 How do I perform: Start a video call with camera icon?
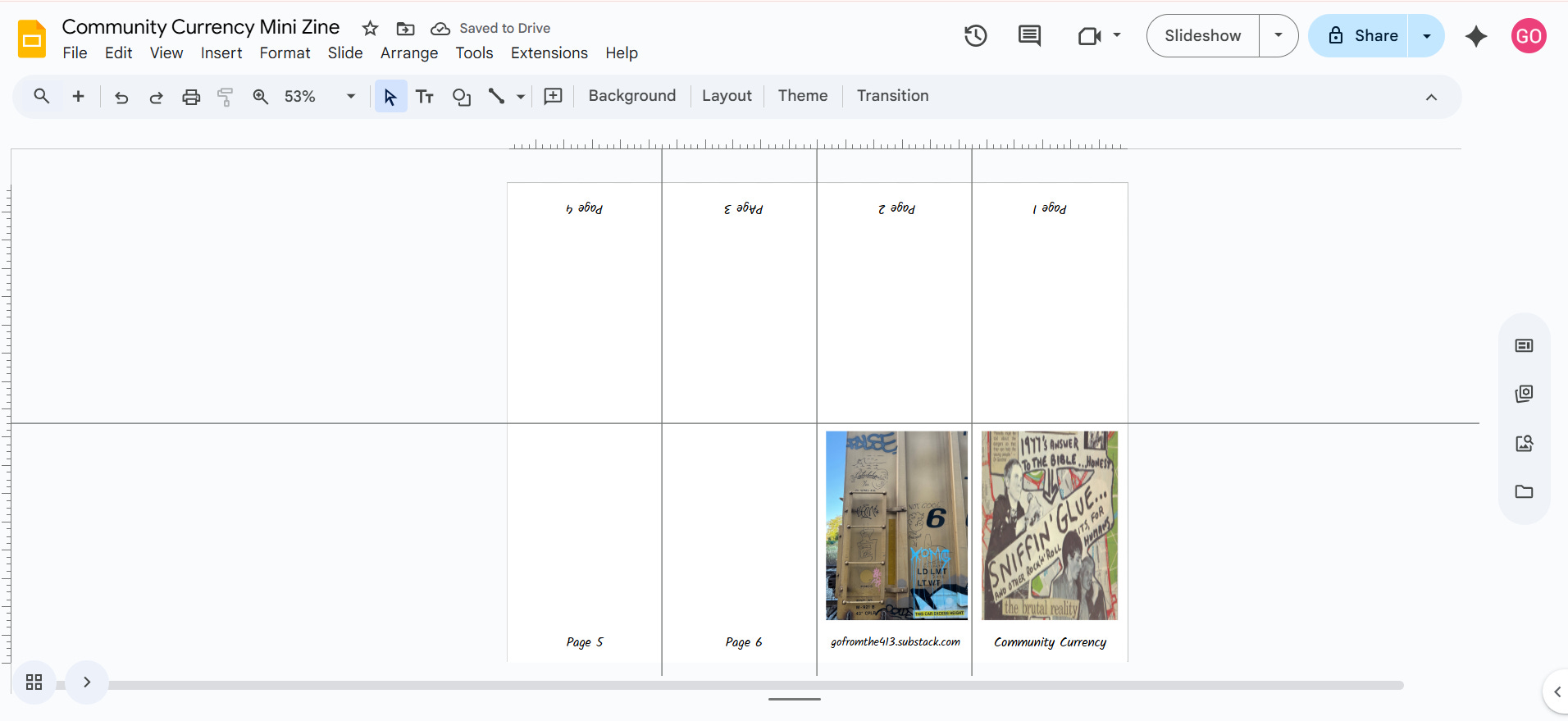(1089, 35)
